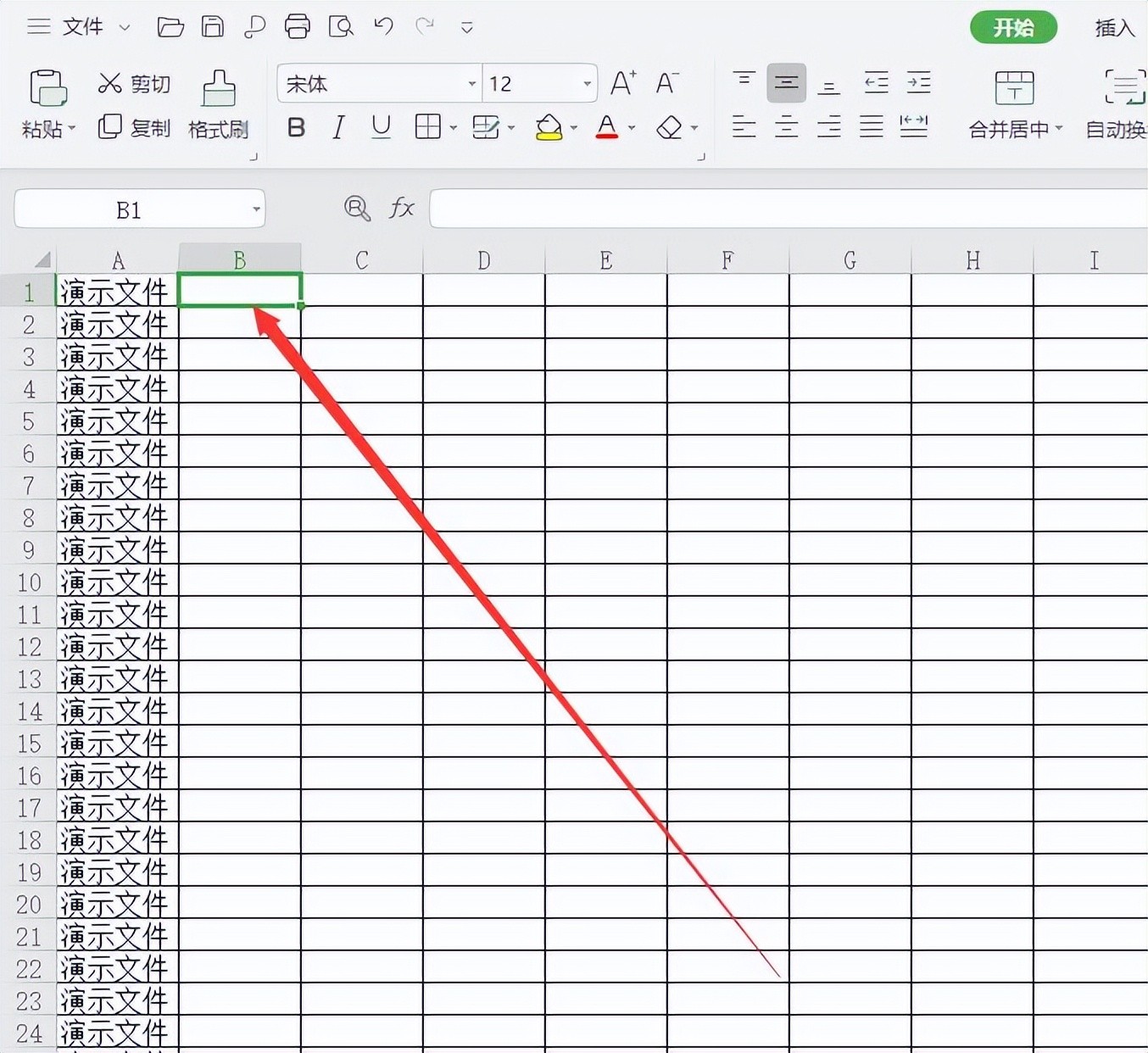1148x1053 pixels.
Task: Switch to the 插入 ribbon tab
Action: [1113, 28]
